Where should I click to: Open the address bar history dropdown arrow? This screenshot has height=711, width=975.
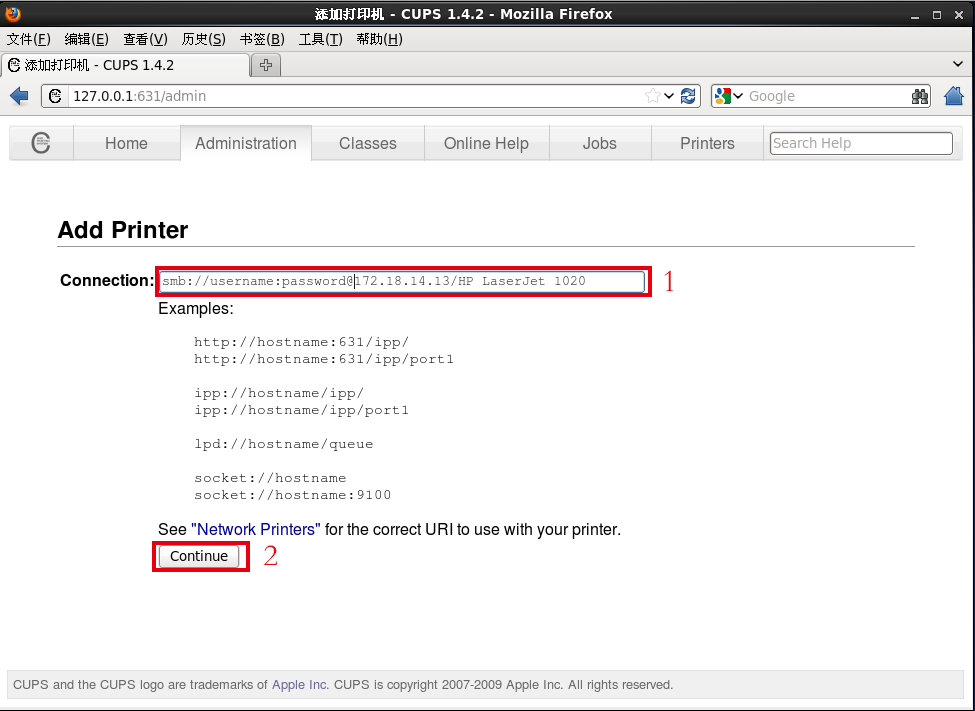click(669, 96)
